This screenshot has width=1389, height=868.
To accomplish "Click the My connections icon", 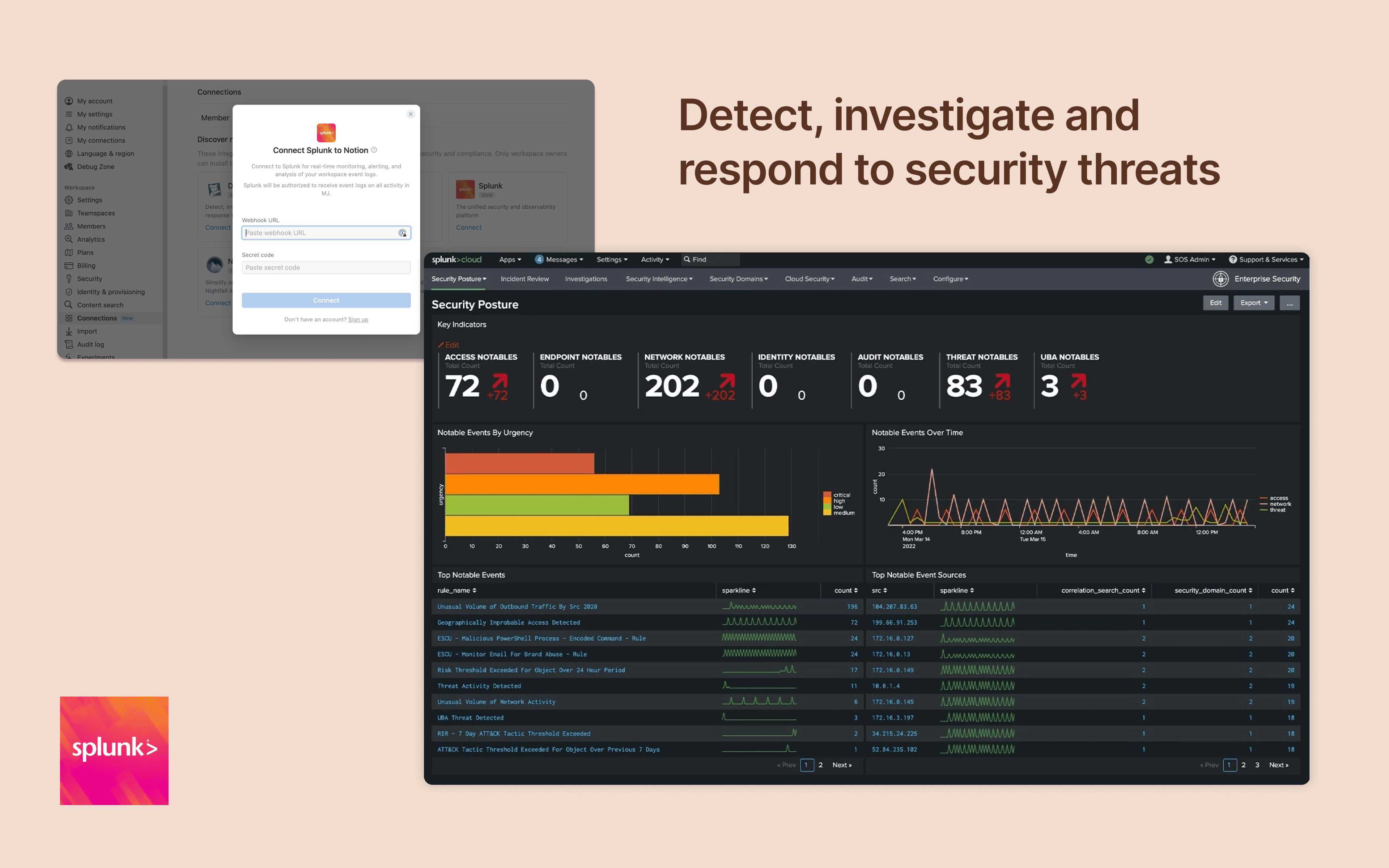I will click(x=69, y=141).
